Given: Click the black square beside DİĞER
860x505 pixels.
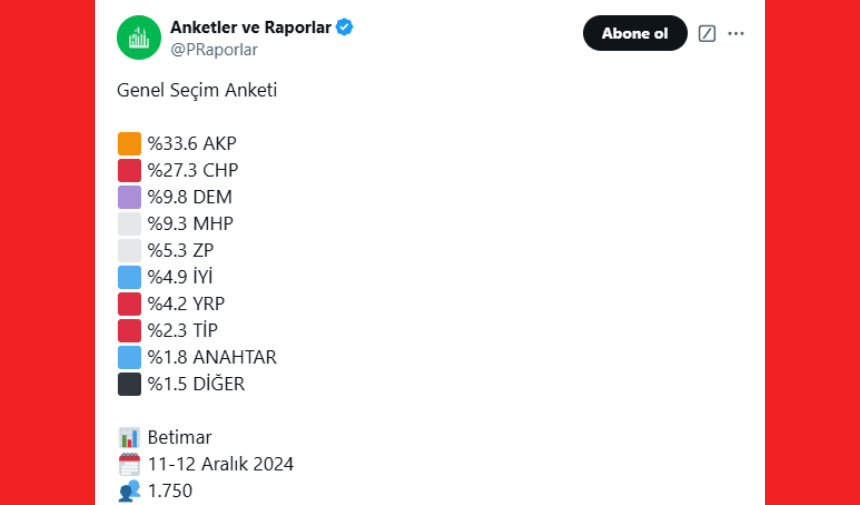Looking at the screenshot, I should click(129, 384).
